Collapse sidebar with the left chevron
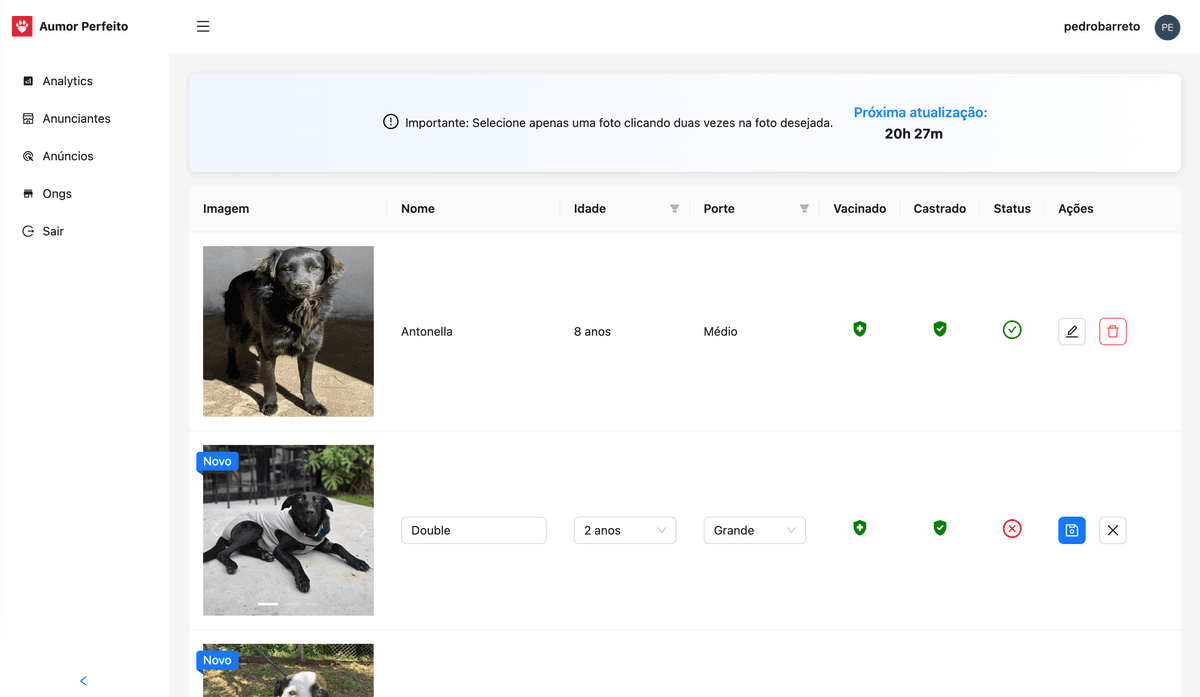Screen dimensions: 1200x697 click(x=84, y=681)
